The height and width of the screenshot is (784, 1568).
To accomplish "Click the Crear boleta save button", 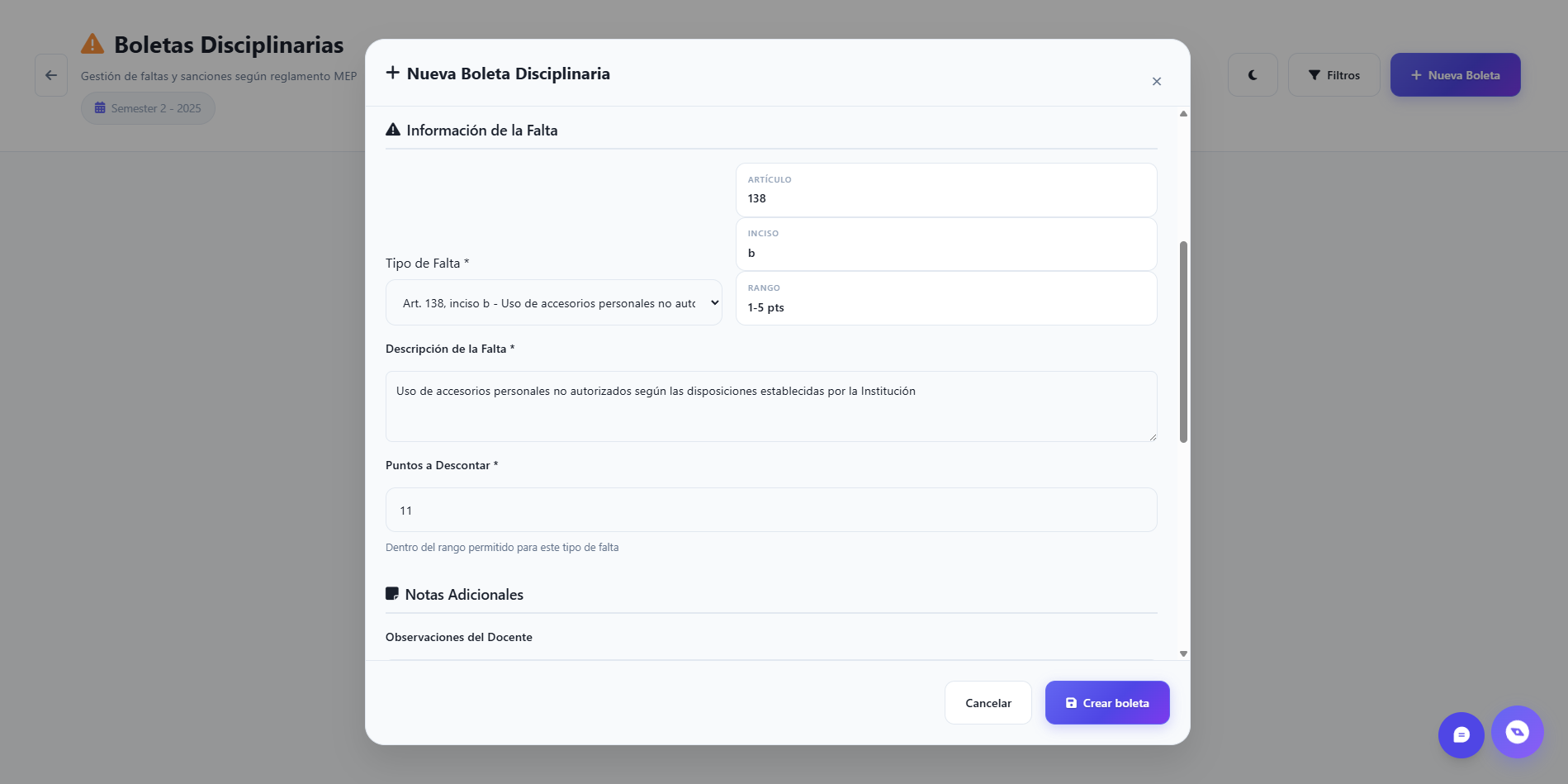I will pos(1106,703).
